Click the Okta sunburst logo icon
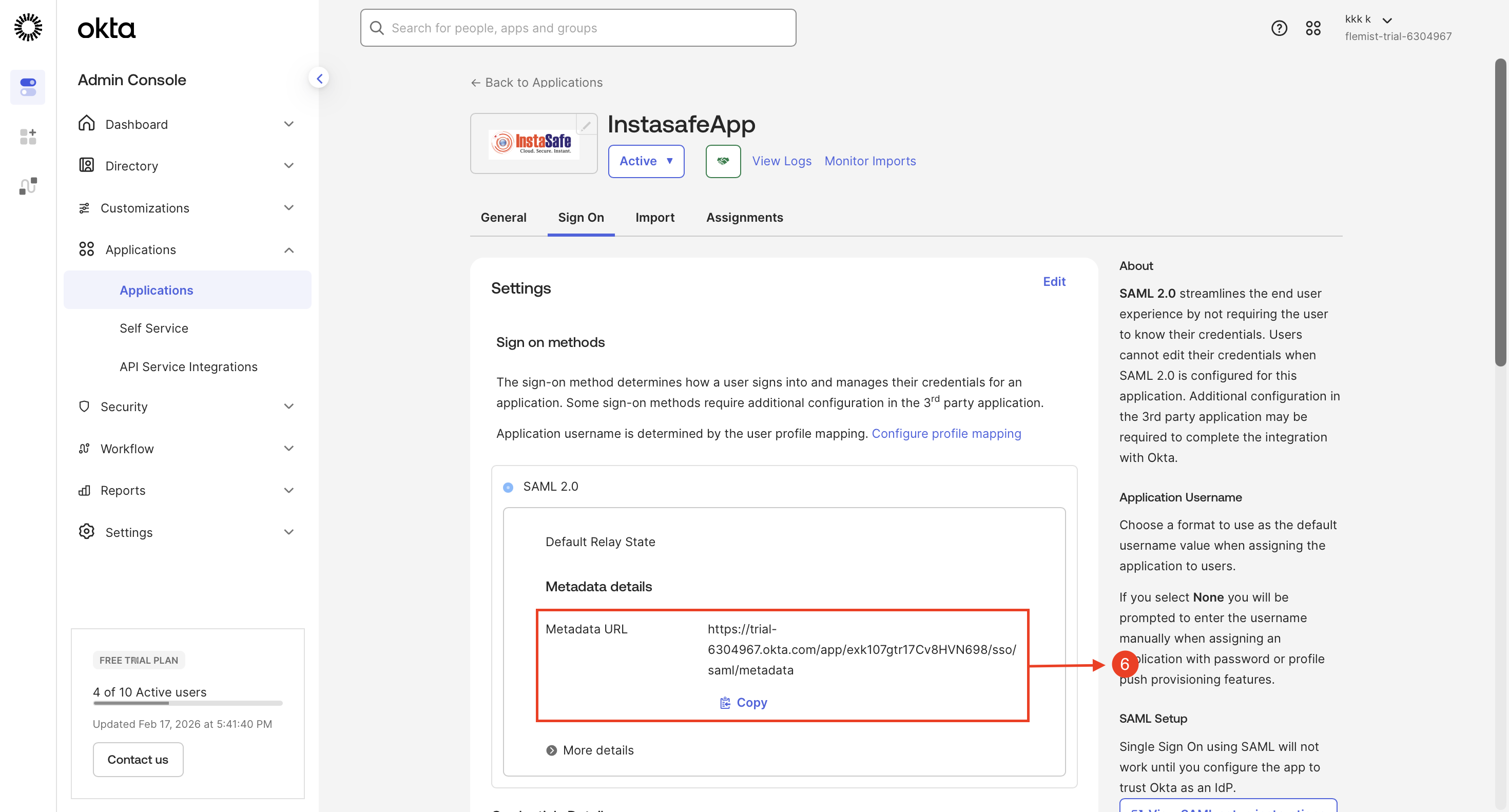The image size is (1509, 812). pyautogui.click(x=28, y=28)
